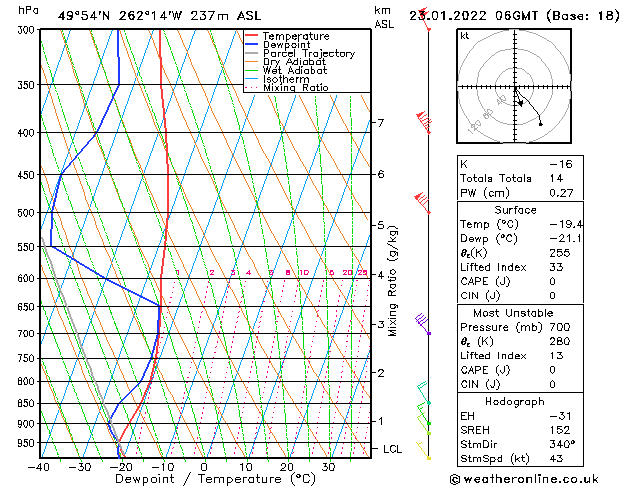Click the 'Totals Totals' value 14

pyautogui.click(x=556, y=178)
